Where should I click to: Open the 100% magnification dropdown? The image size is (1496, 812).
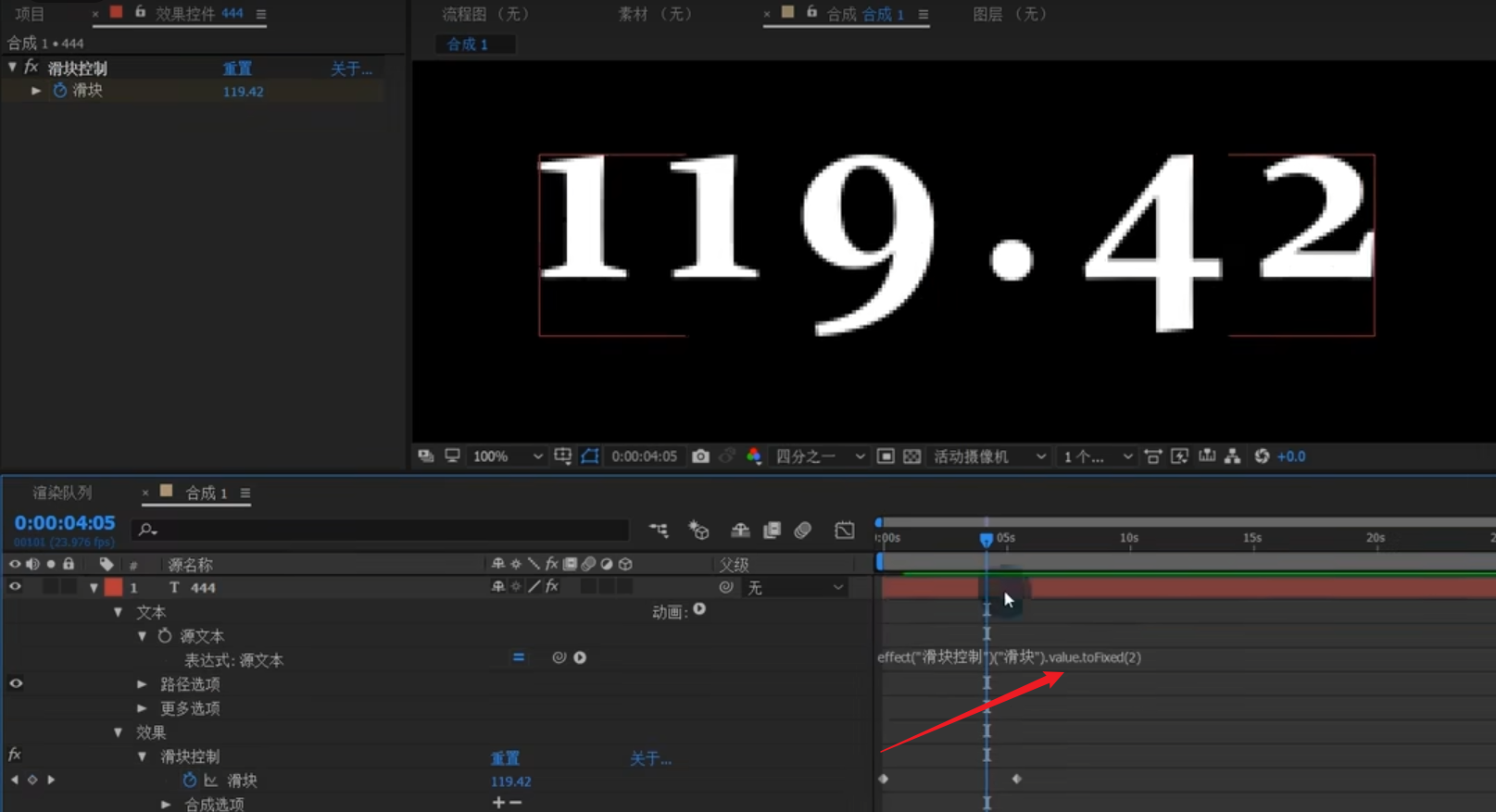(507, 456)
